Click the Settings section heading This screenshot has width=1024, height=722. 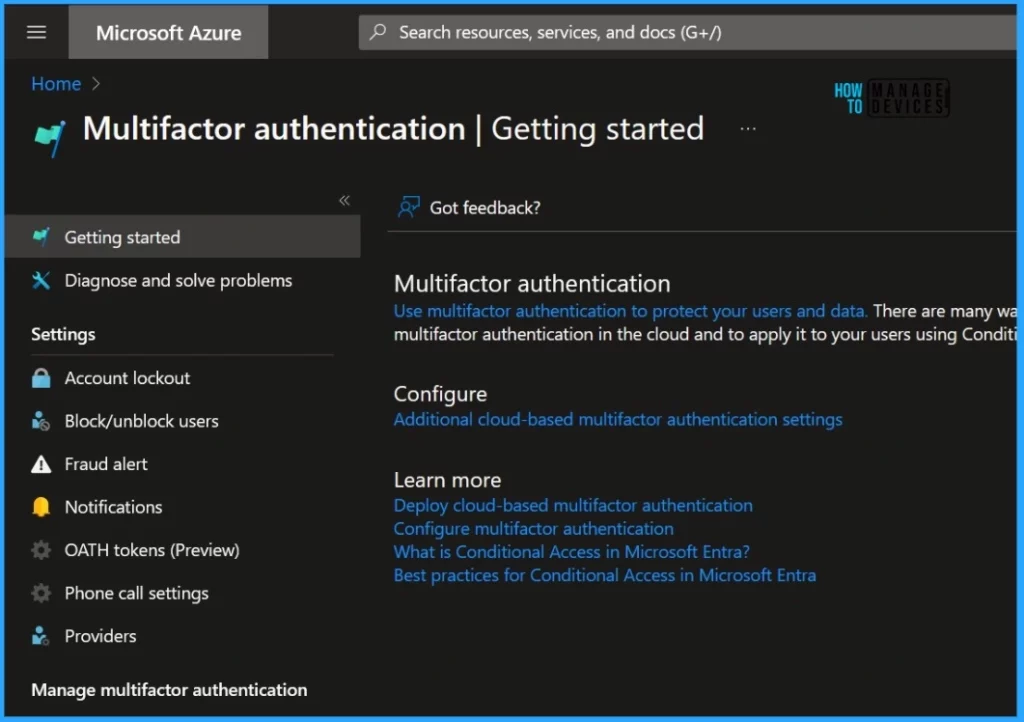pyautogui.click(x=63, y=334)
